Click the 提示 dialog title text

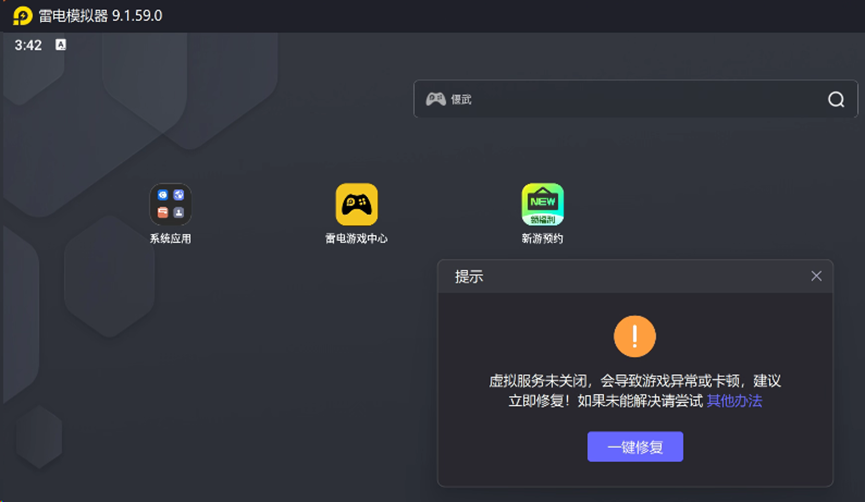pos(469,276)
